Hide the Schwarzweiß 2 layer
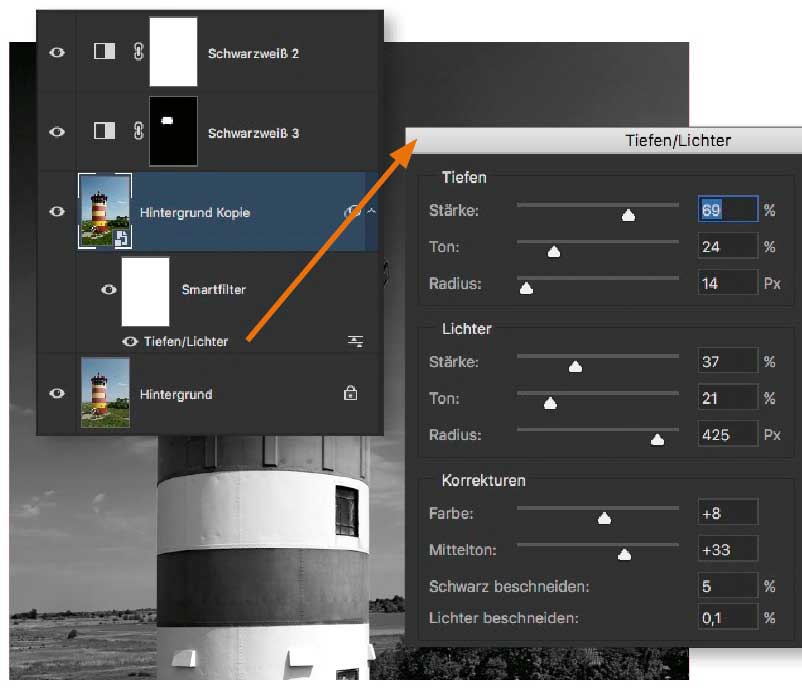 [x=57, y=53]
